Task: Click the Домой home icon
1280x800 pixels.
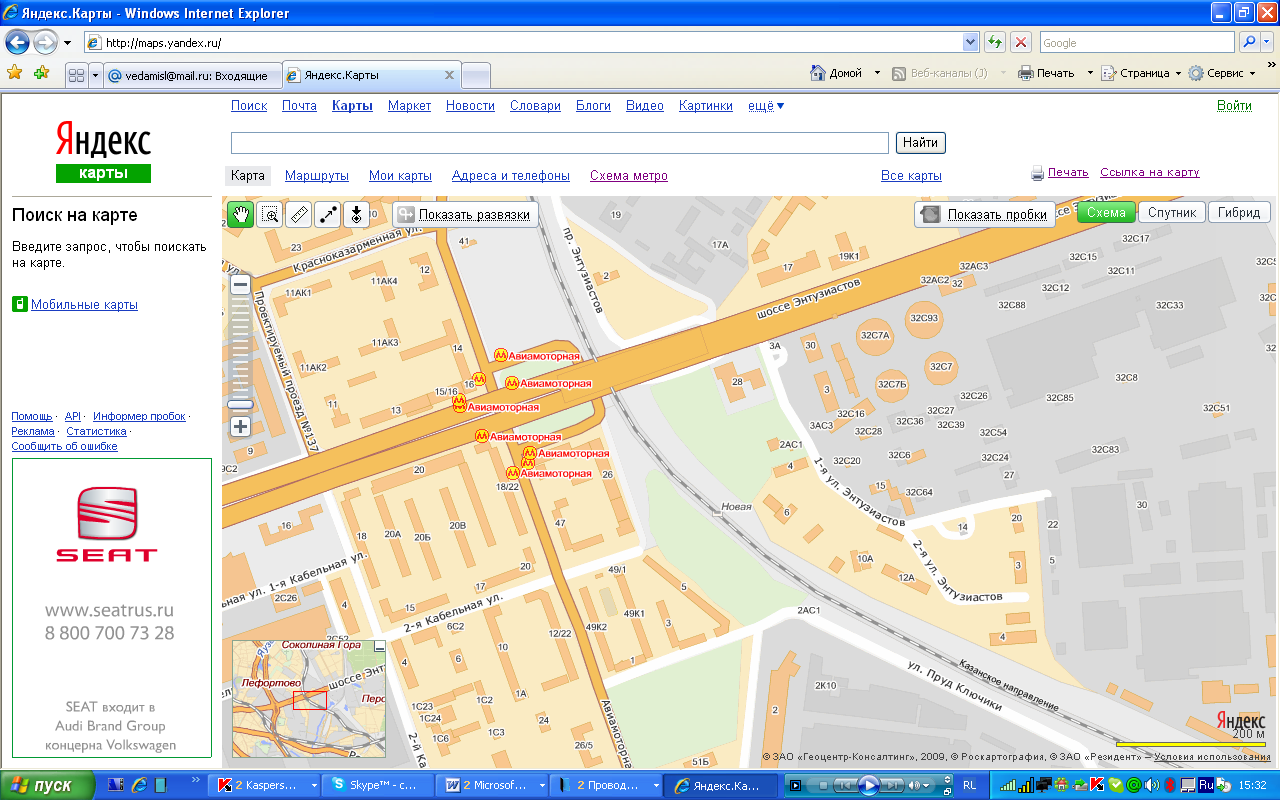Action: click(816, 73)
